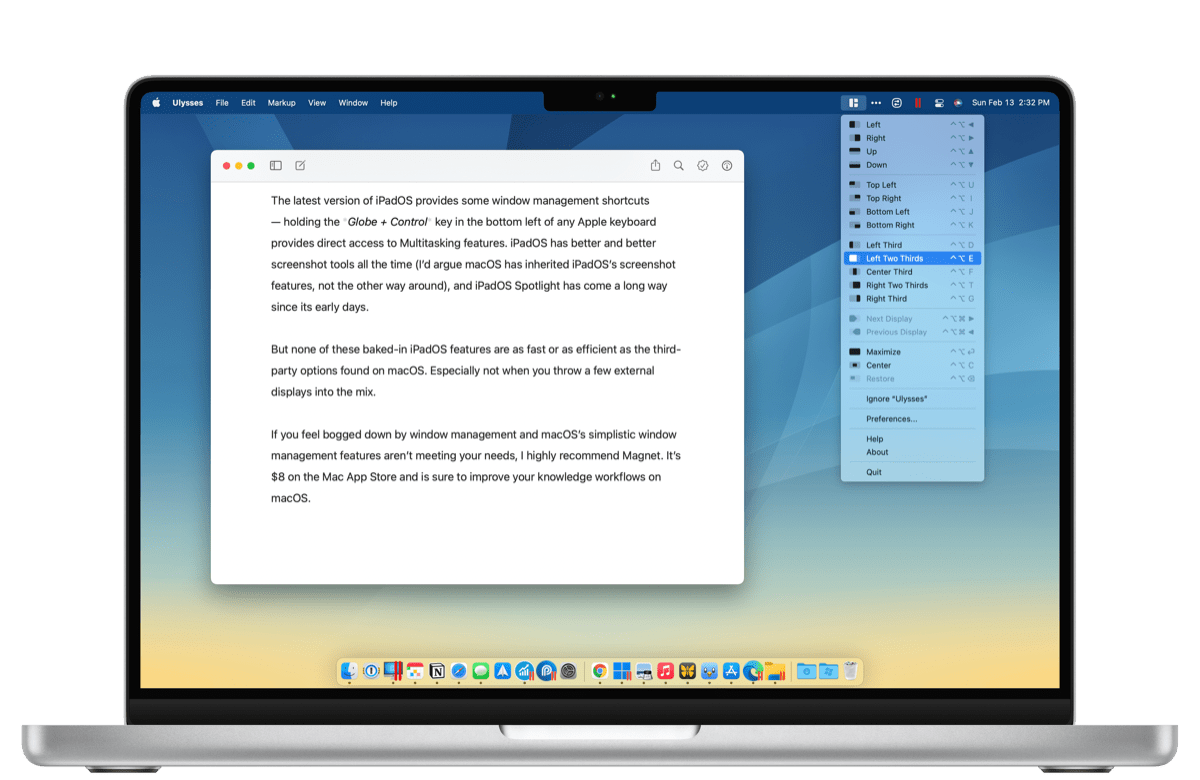Select Ignore "Ulysses" in Magnet menu

pos(912,399)
